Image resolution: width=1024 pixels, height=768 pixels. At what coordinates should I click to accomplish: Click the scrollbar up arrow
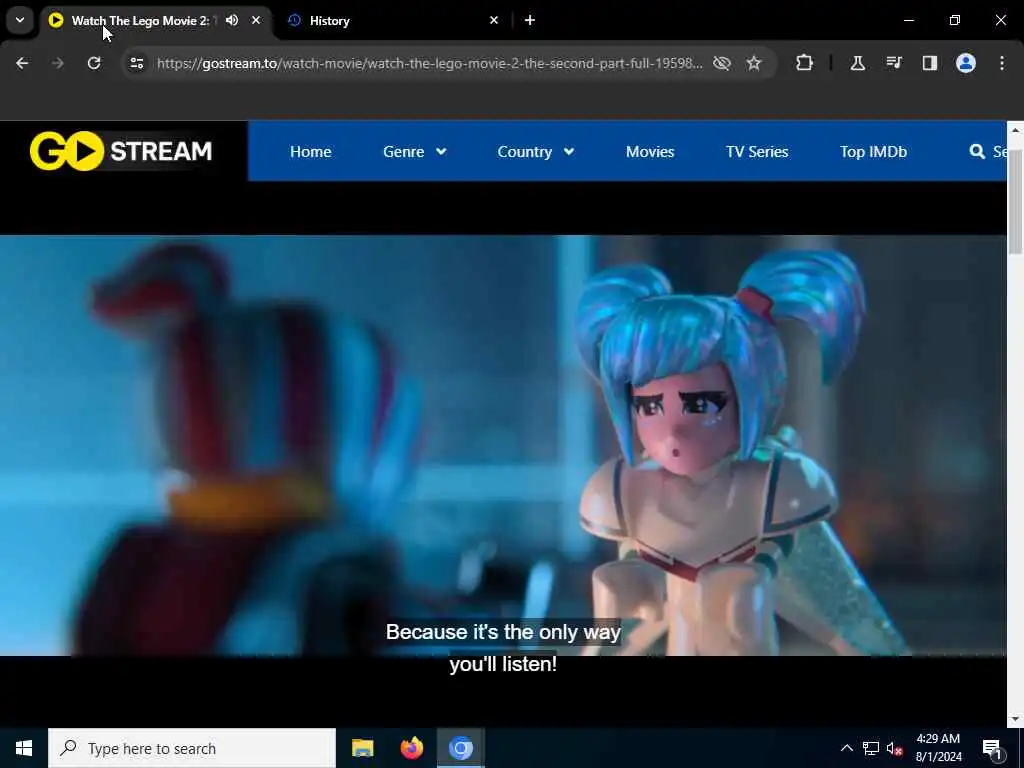tap(1015, 130)
